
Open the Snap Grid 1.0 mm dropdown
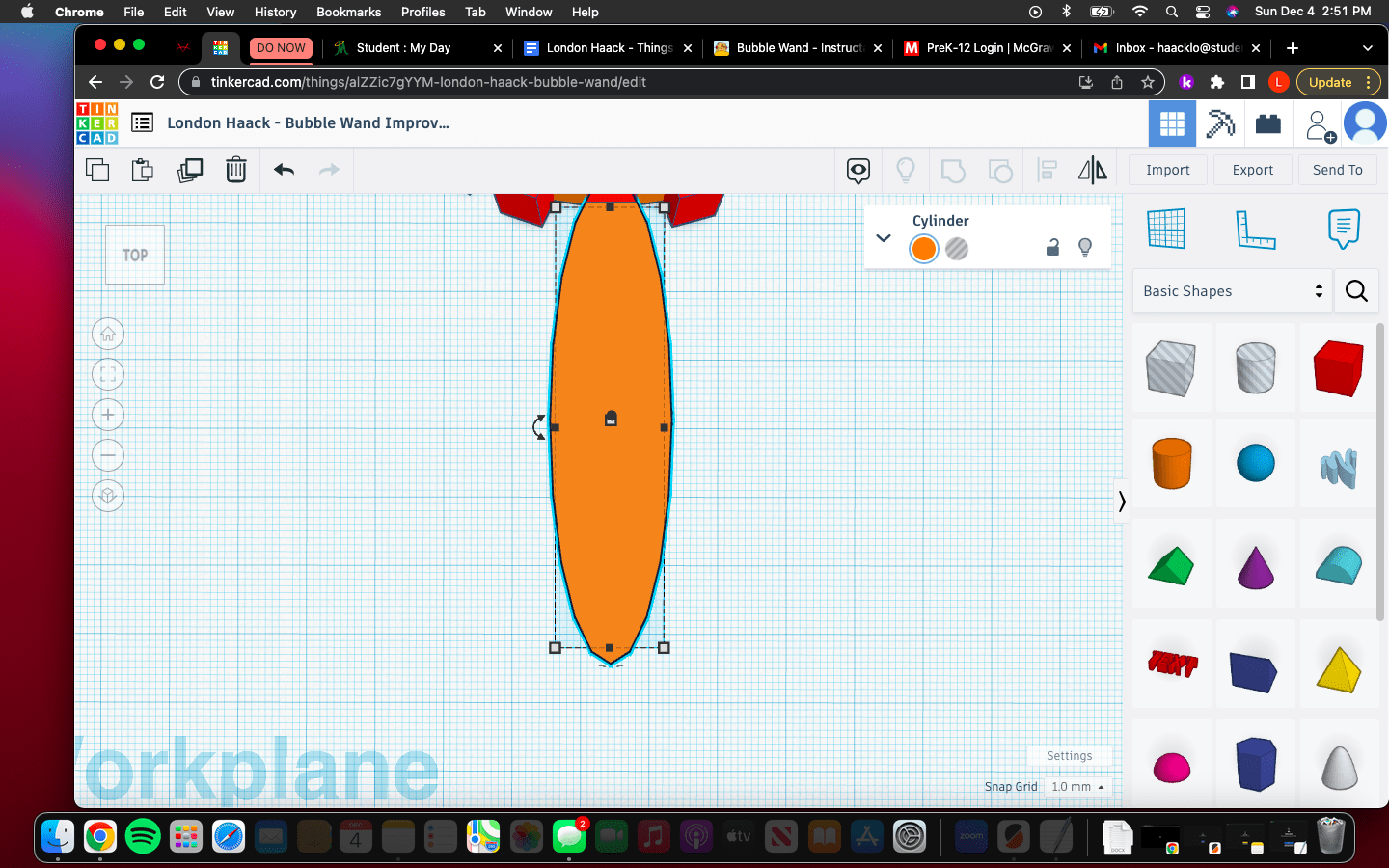tap(1077, 787)
